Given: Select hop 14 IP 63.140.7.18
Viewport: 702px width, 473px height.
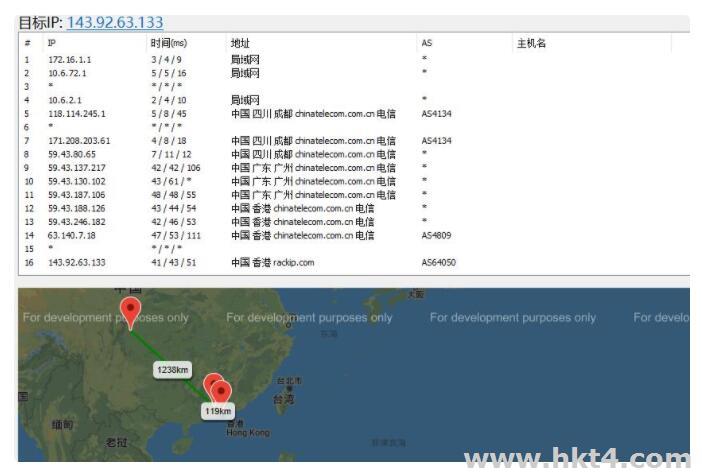Looking at the screenshot, I should click(72, 235).
